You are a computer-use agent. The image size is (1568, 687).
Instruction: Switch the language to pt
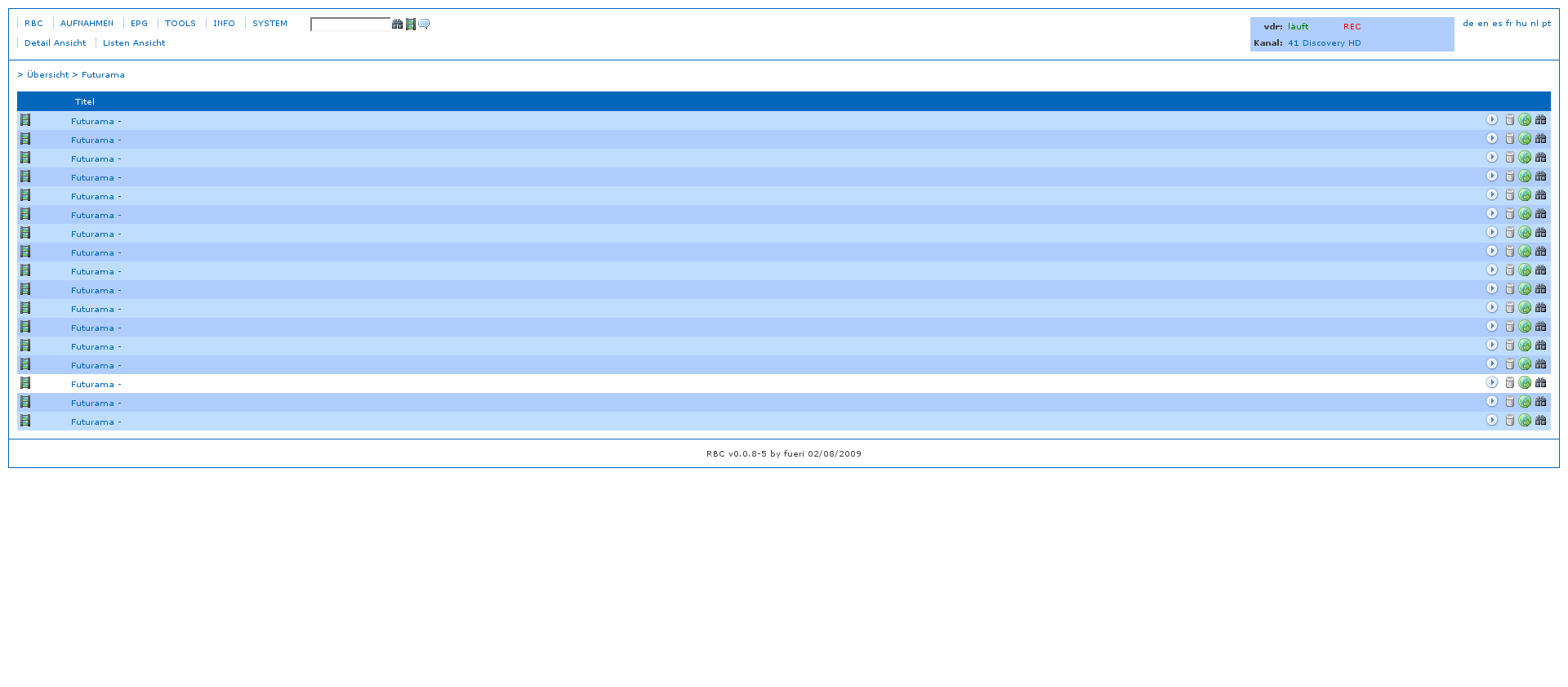pyautogui.click(x=1547, y=24)
